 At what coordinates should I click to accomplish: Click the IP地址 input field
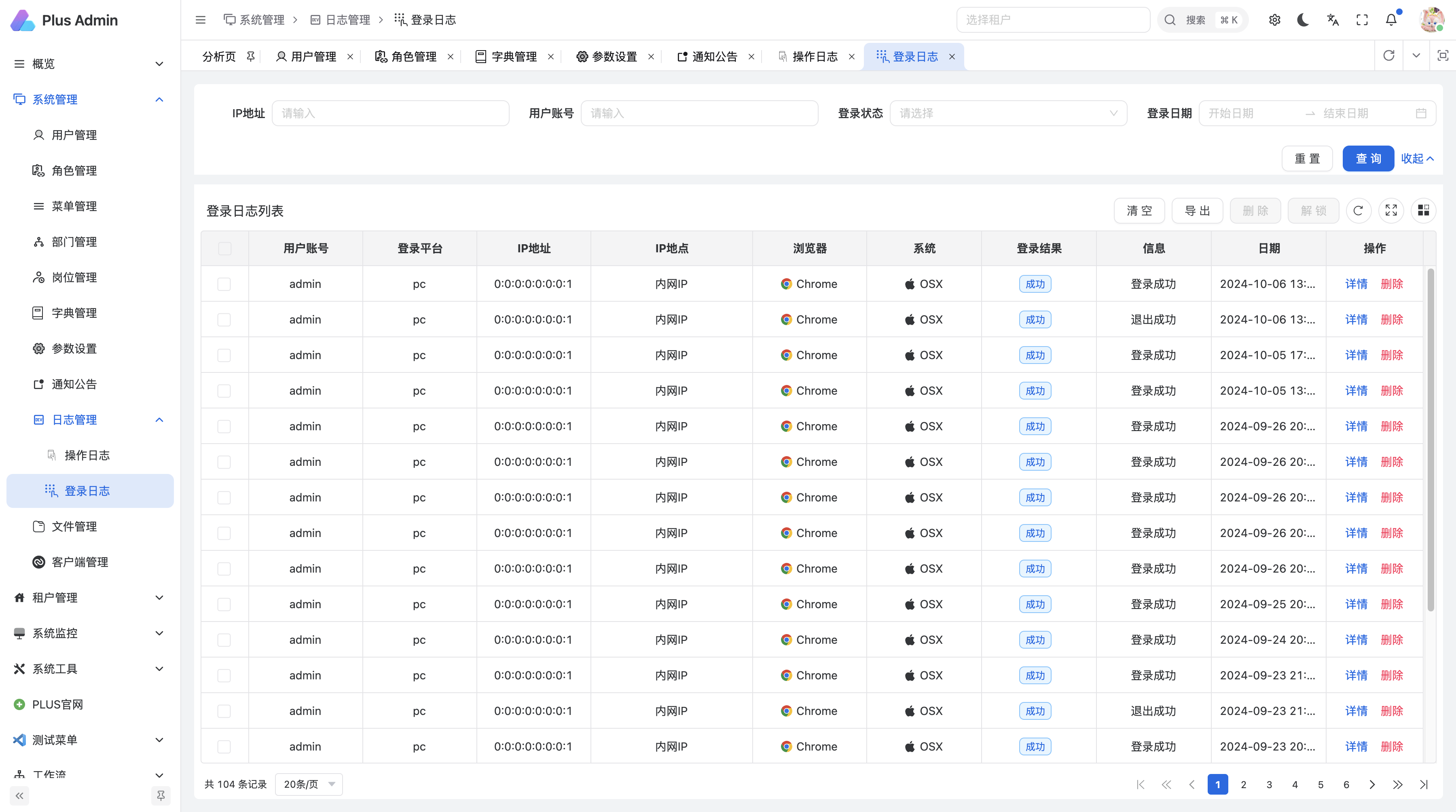[x=390, y=113]
